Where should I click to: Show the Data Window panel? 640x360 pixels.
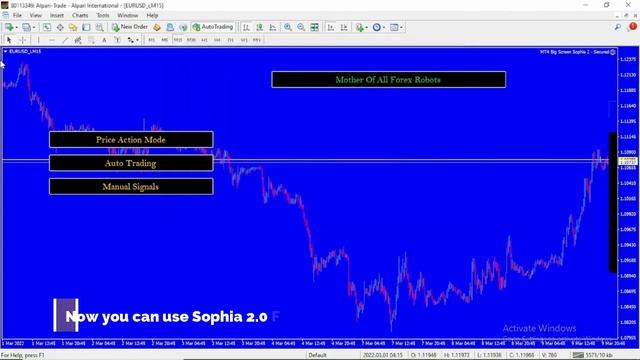click(x=60, y=27)
